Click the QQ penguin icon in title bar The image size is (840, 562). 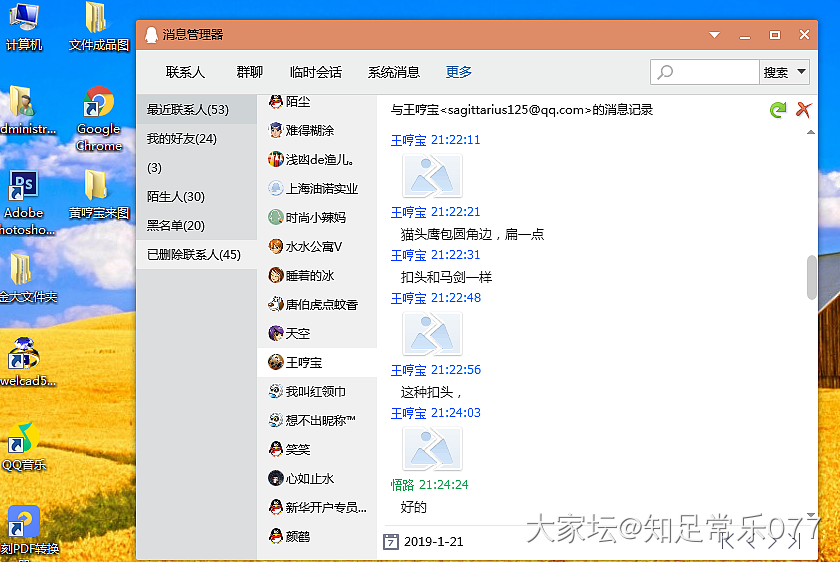(151, 35)
